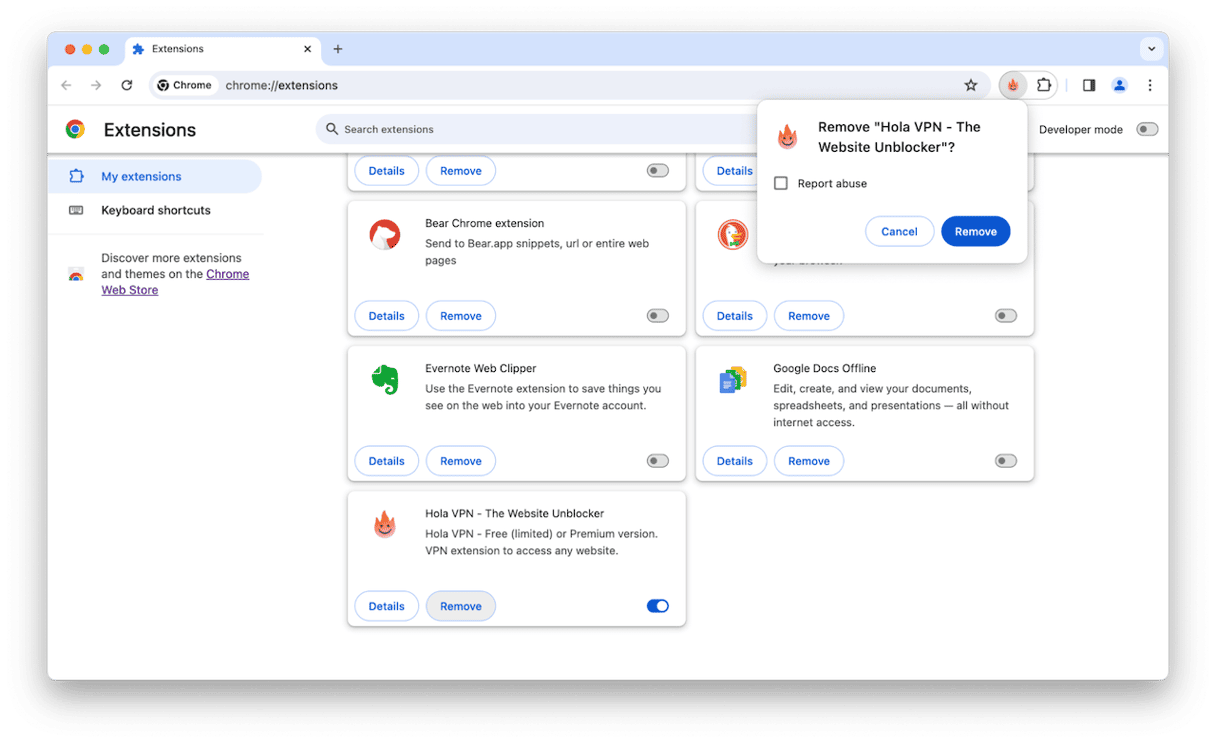Click the Chrome Web Store rainbow icon

click(76, 275)
